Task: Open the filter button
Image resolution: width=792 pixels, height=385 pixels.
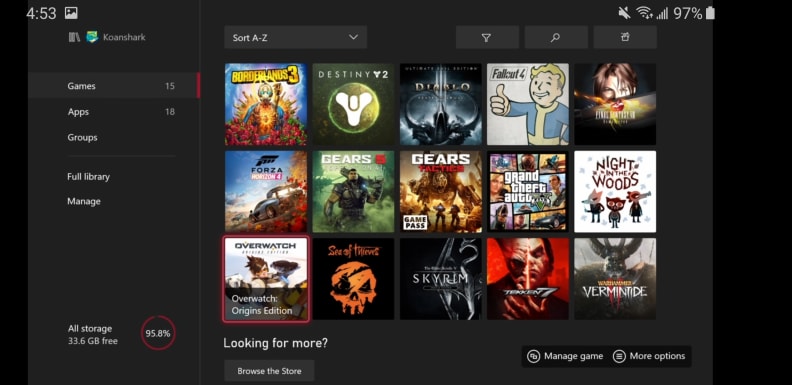Action: [487, 37]
